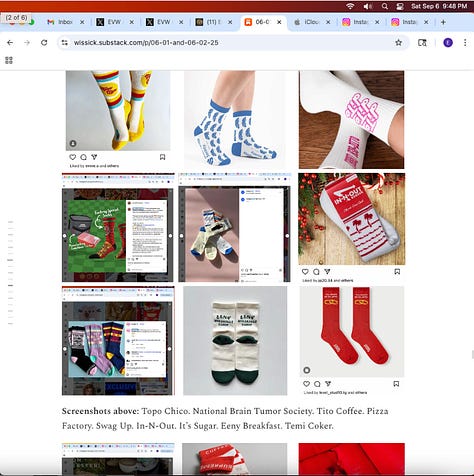
Task: Like the red Temi Coker socks post
Action: click(306, 384)
